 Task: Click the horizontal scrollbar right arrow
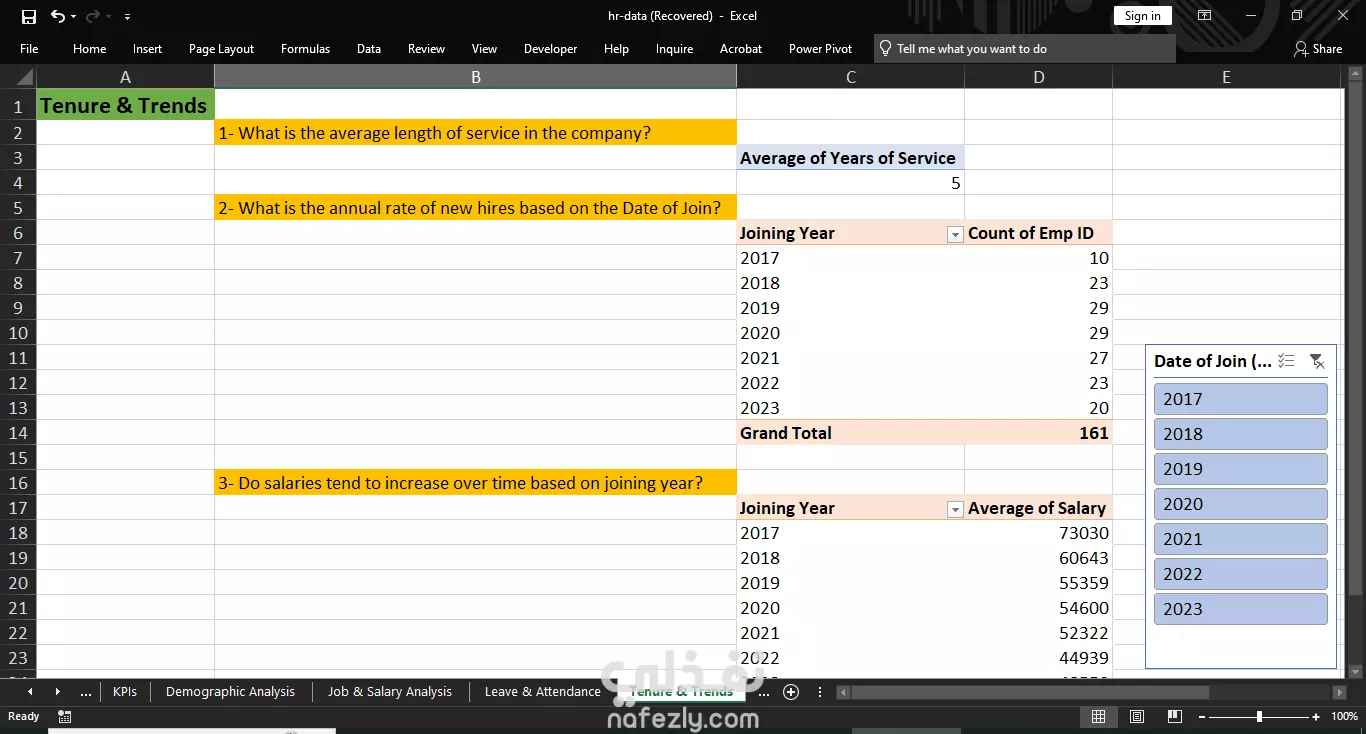point(1340,692)
